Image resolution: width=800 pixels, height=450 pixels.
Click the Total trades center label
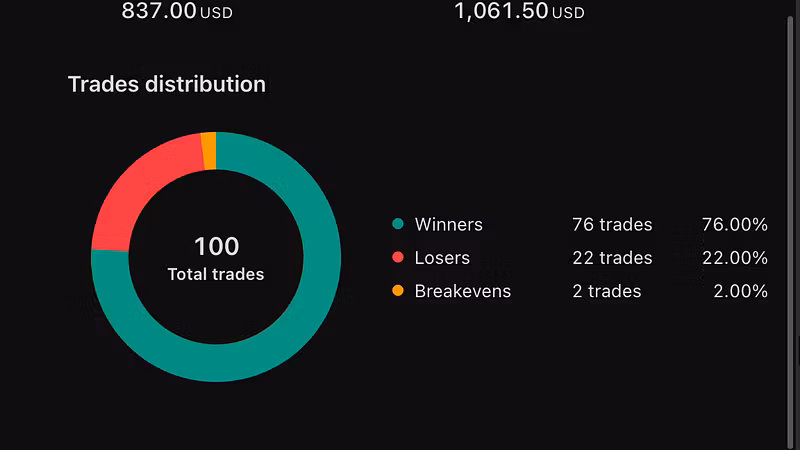click(x=216, y=274)
